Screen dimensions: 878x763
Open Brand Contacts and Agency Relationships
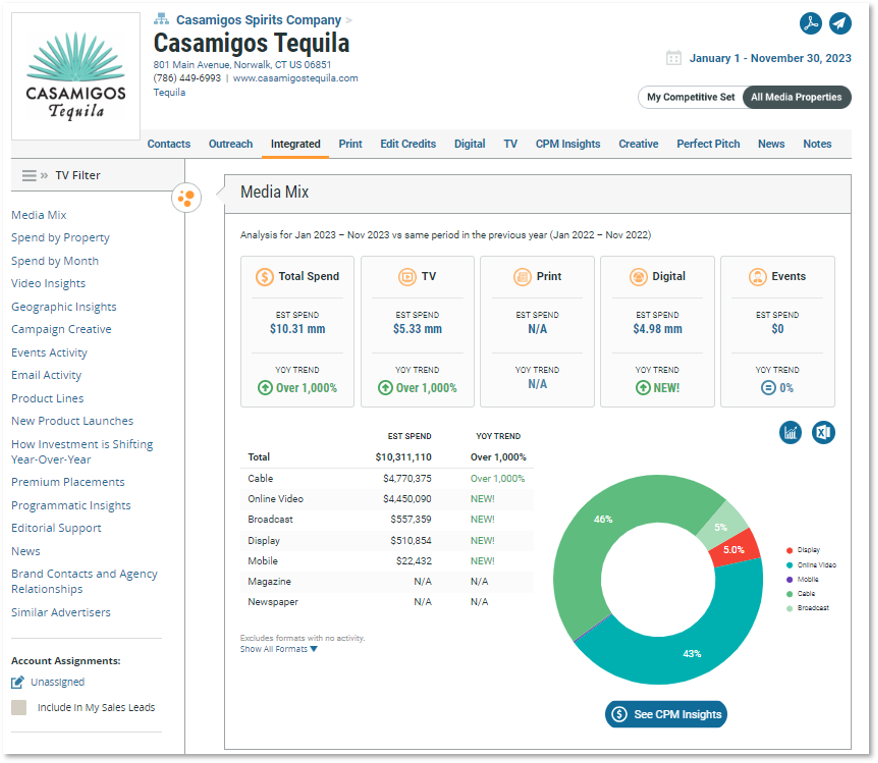click(85, 581)
